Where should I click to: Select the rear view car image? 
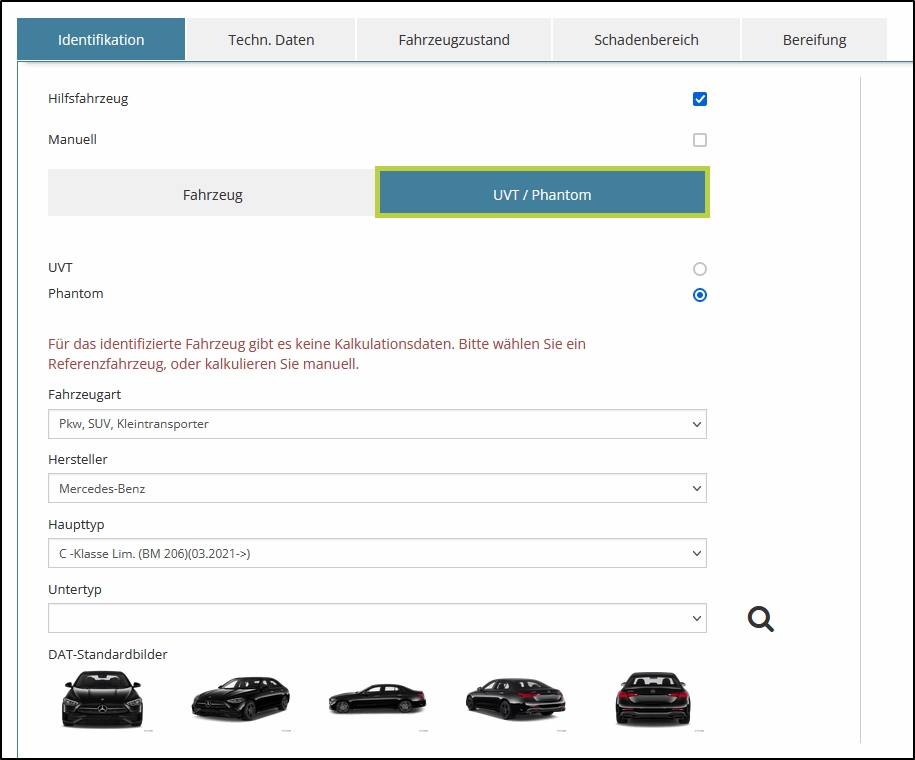652,698
